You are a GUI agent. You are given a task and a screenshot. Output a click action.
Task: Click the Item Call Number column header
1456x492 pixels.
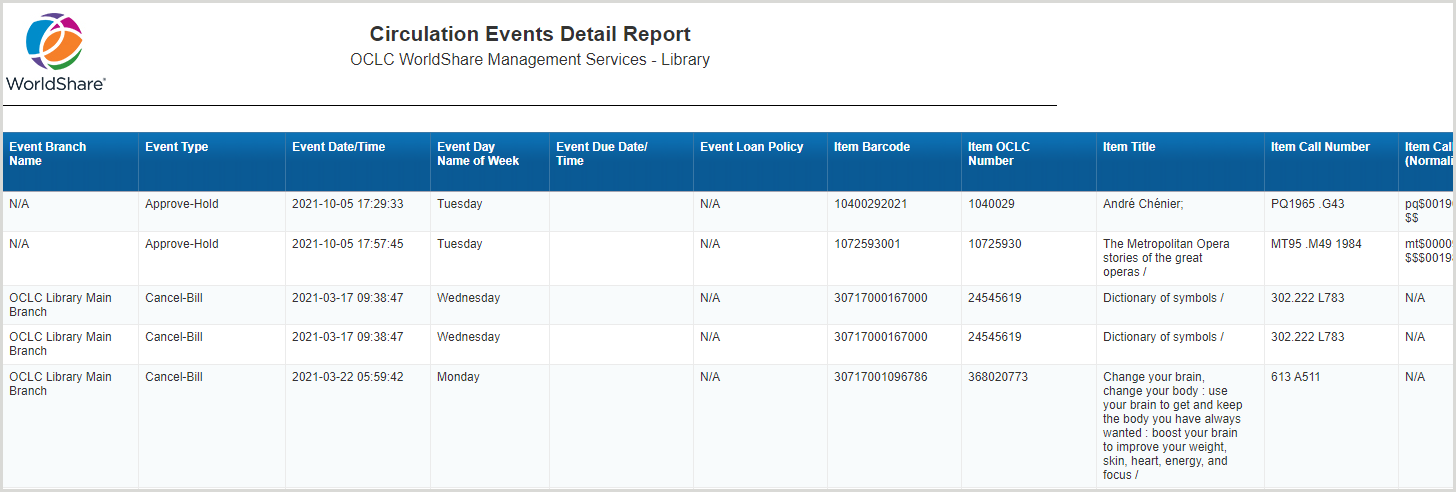click(1320, 147)
